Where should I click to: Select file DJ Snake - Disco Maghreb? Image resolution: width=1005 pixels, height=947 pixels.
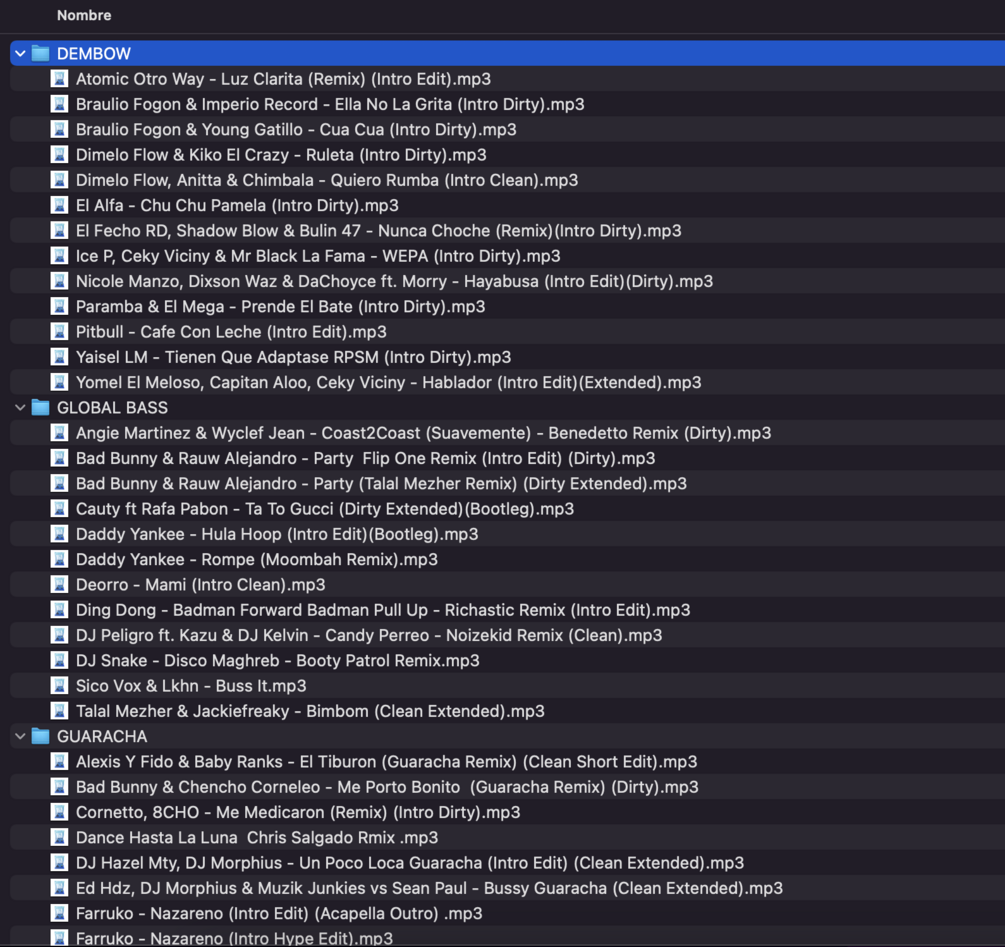(278, 661)
